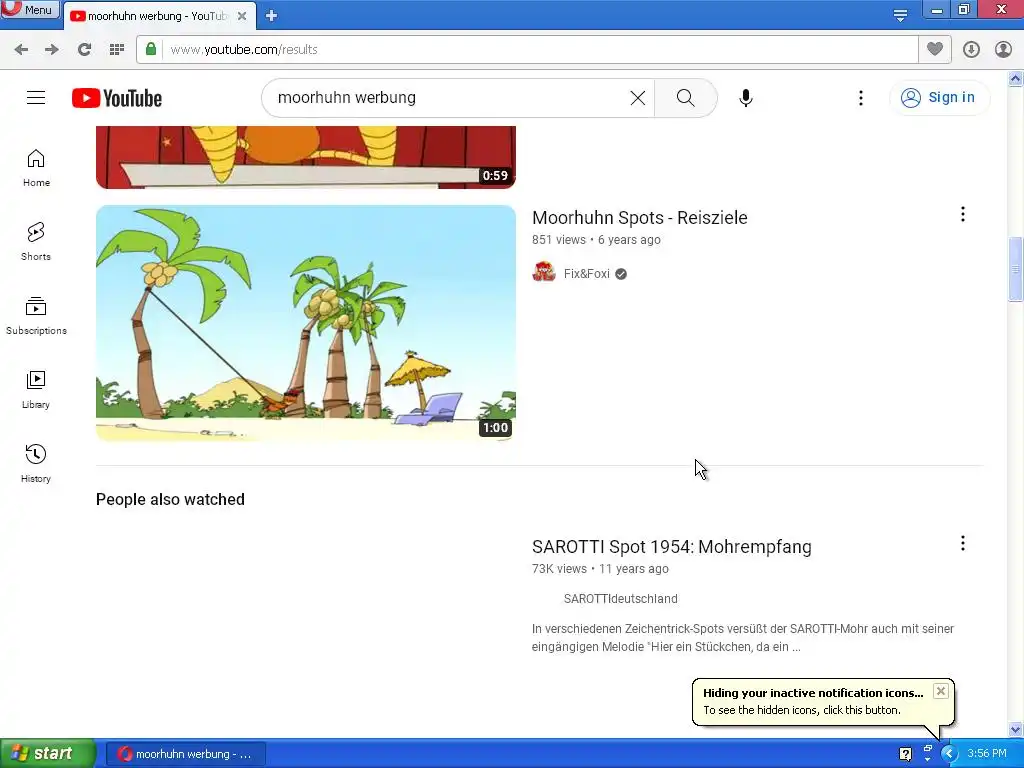The image size is (1024, 768).
Task: Start voice search with microphone
Action: (x=746, y=98)
